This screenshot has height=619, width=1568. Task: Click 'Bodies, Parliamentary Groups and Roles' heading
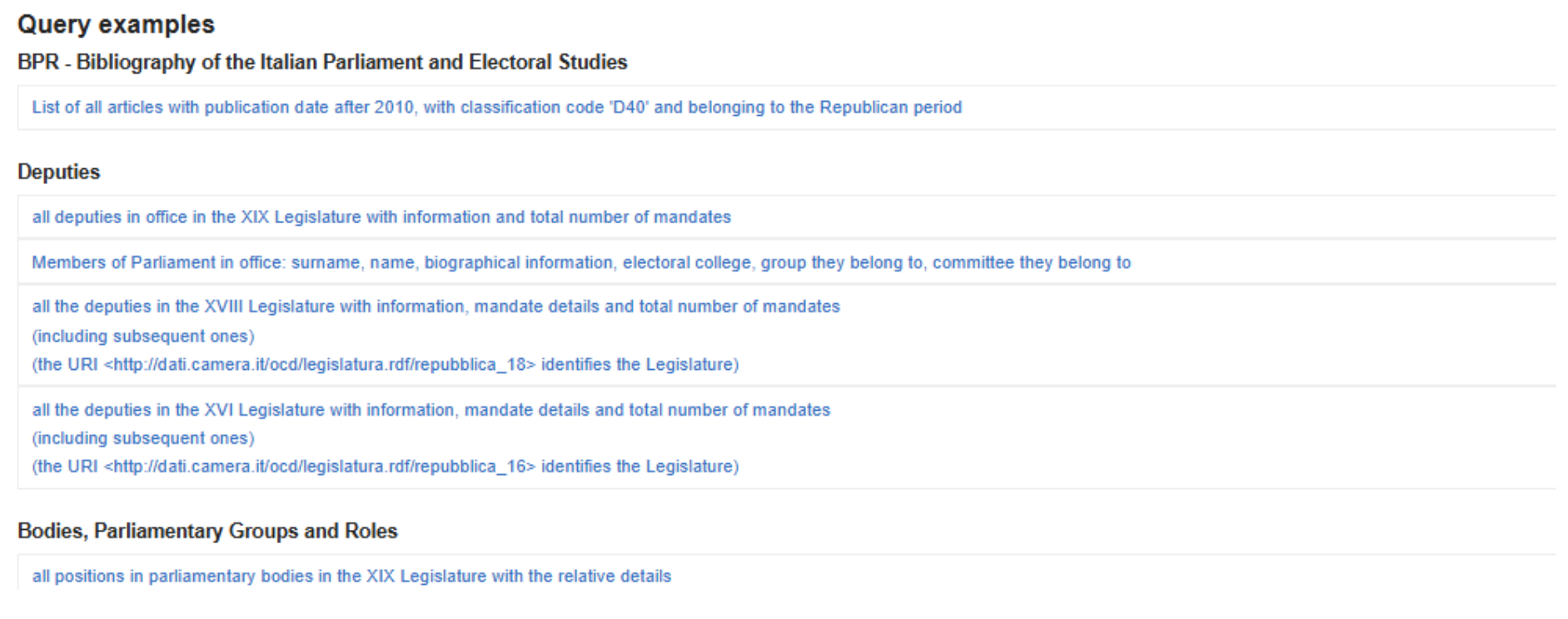tap(207, 532)
